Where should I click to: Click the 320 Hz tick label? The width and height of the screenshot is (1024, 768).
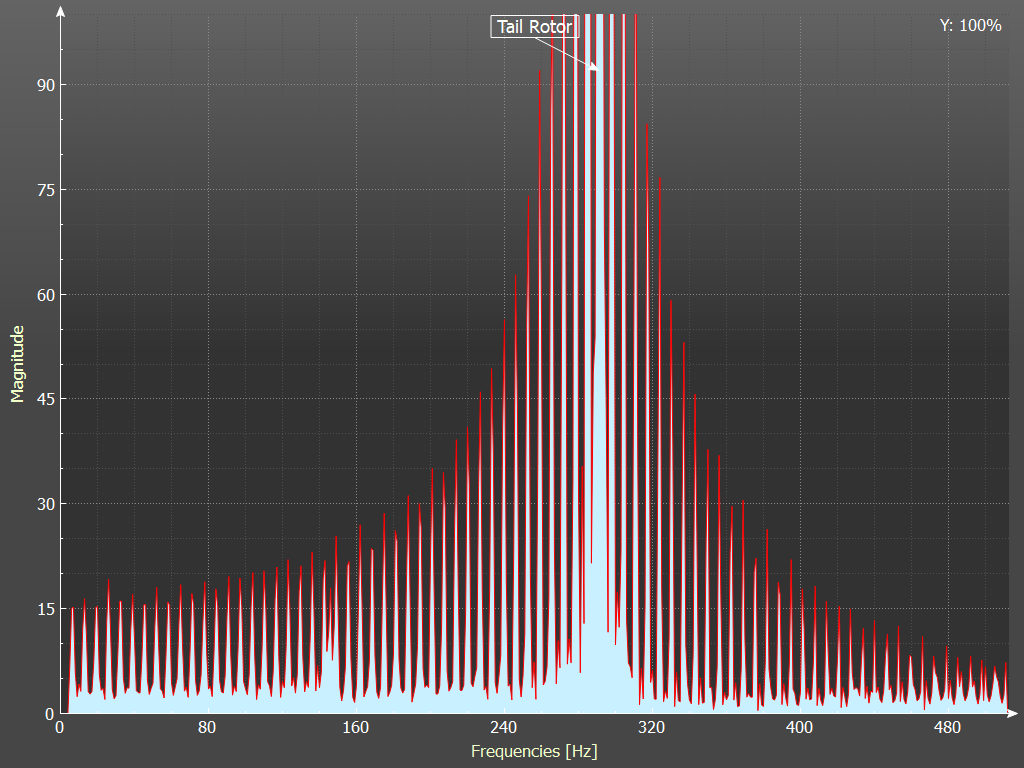click(651, 727)
